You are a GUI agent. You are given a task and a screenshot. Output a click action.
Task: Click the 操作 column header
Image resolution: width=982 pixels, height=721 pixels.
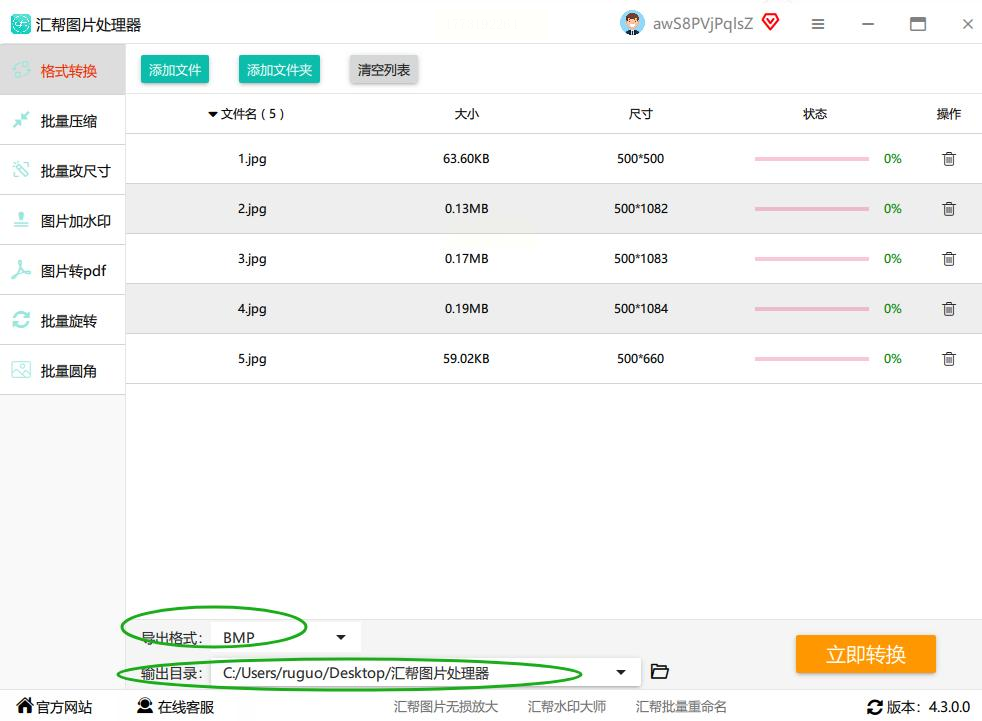pyautogui.click(x=949, y=114)
